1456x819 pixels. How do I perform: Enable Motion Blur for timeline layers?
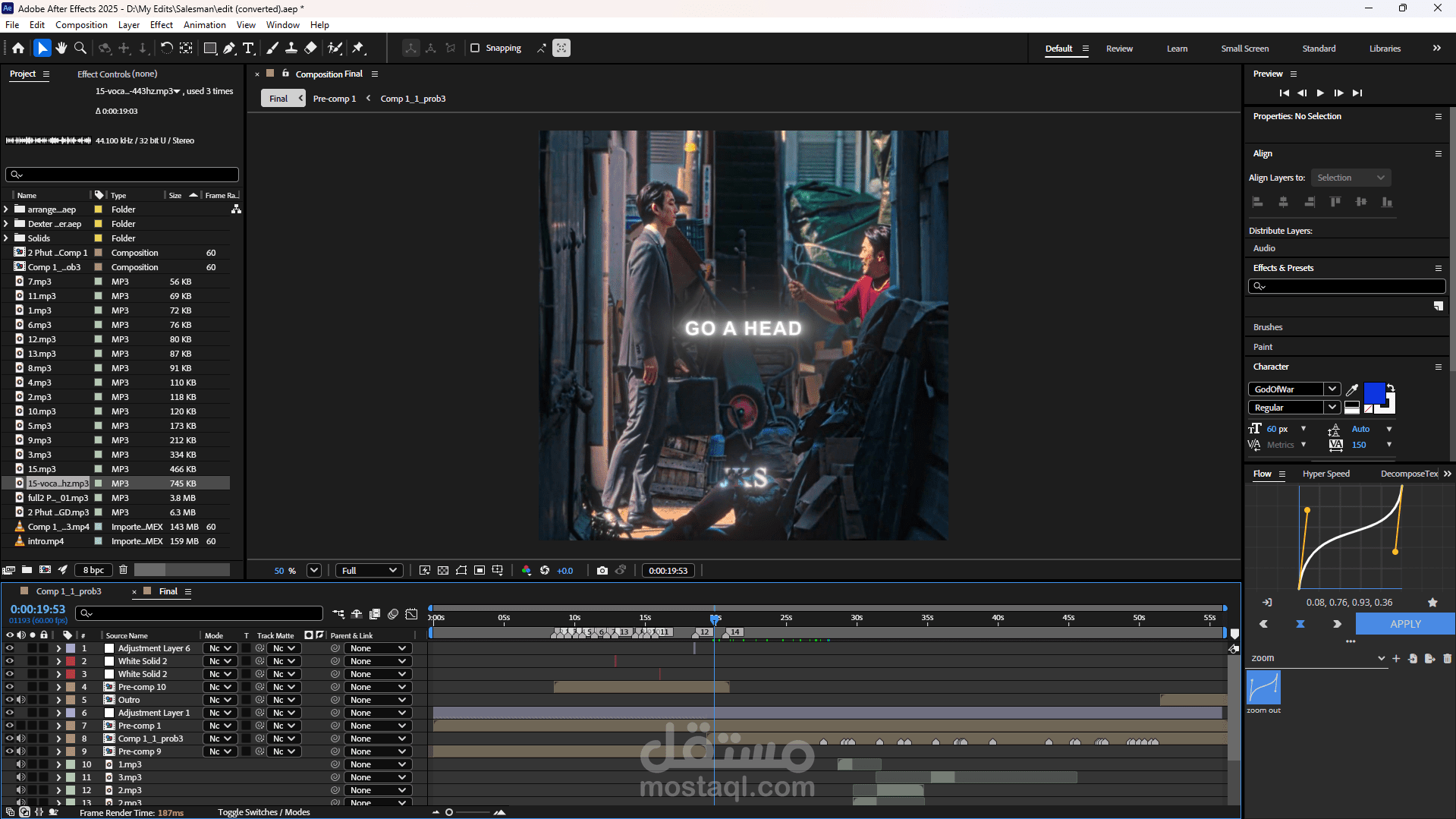coord(393,614)
